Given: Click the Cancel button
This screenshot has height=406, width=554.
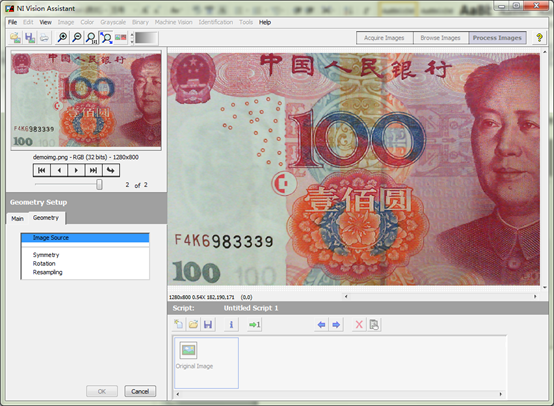Looking at the screenshot, I should (140, 391).
